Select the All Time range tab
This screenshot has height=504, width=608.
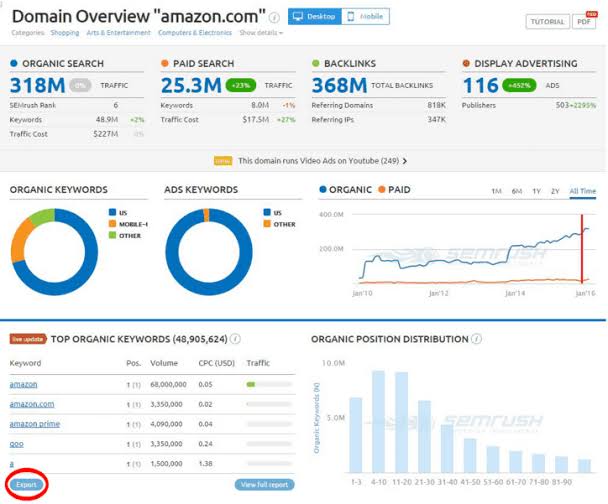click(582, 191)
